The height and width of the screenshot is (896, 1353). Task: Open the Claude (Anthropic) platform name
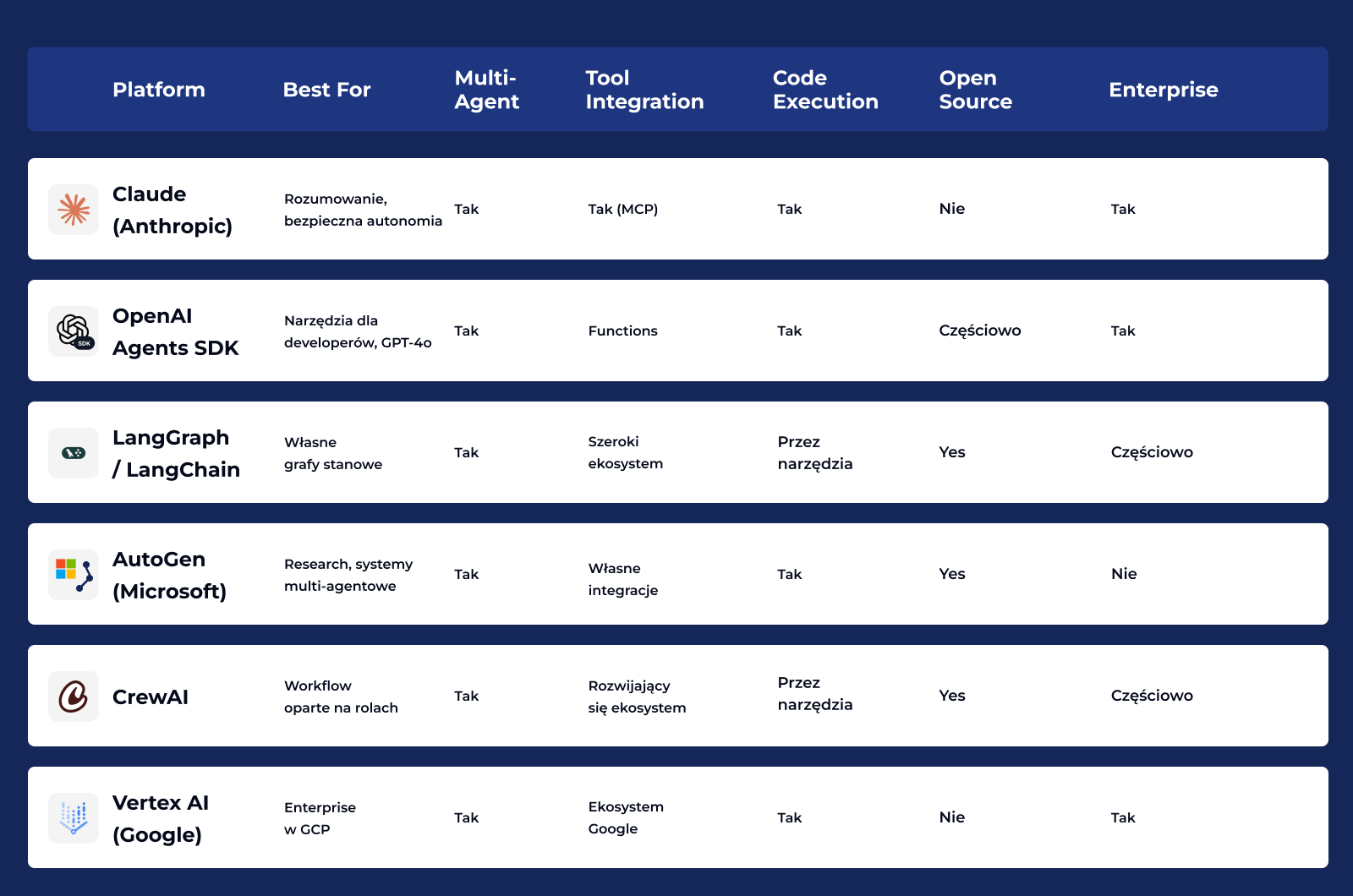(x=173, y=210)
